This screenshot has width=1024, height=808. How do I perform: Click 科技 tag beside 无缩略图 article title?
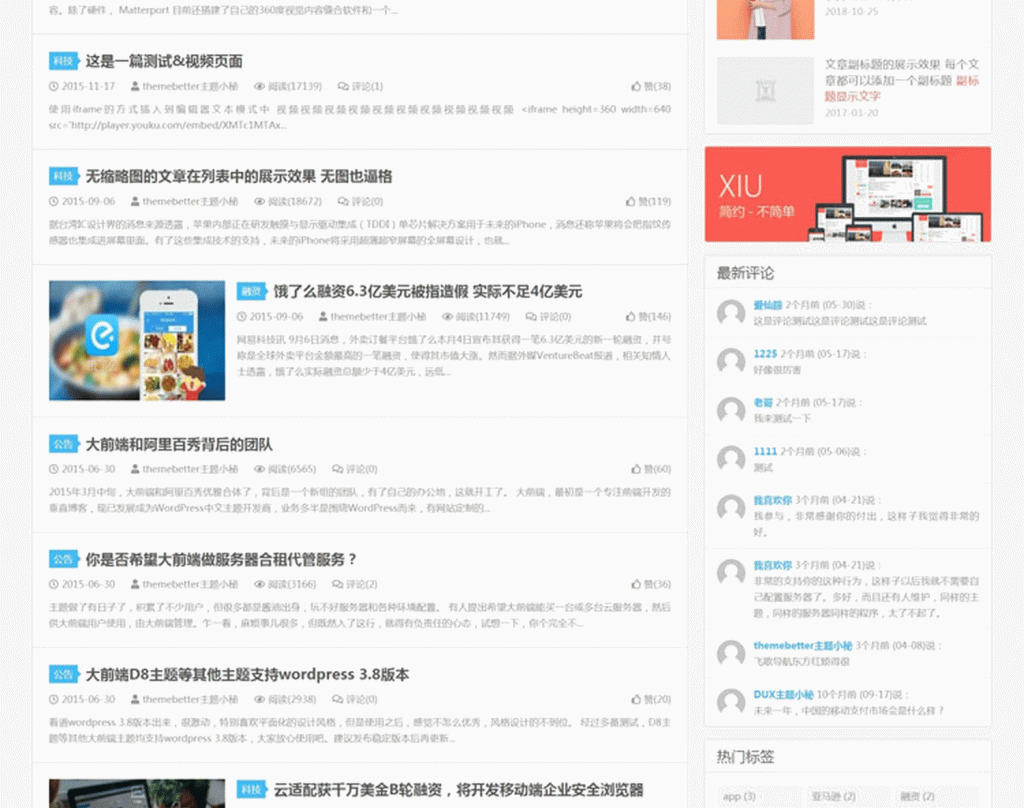coord(63,176)
